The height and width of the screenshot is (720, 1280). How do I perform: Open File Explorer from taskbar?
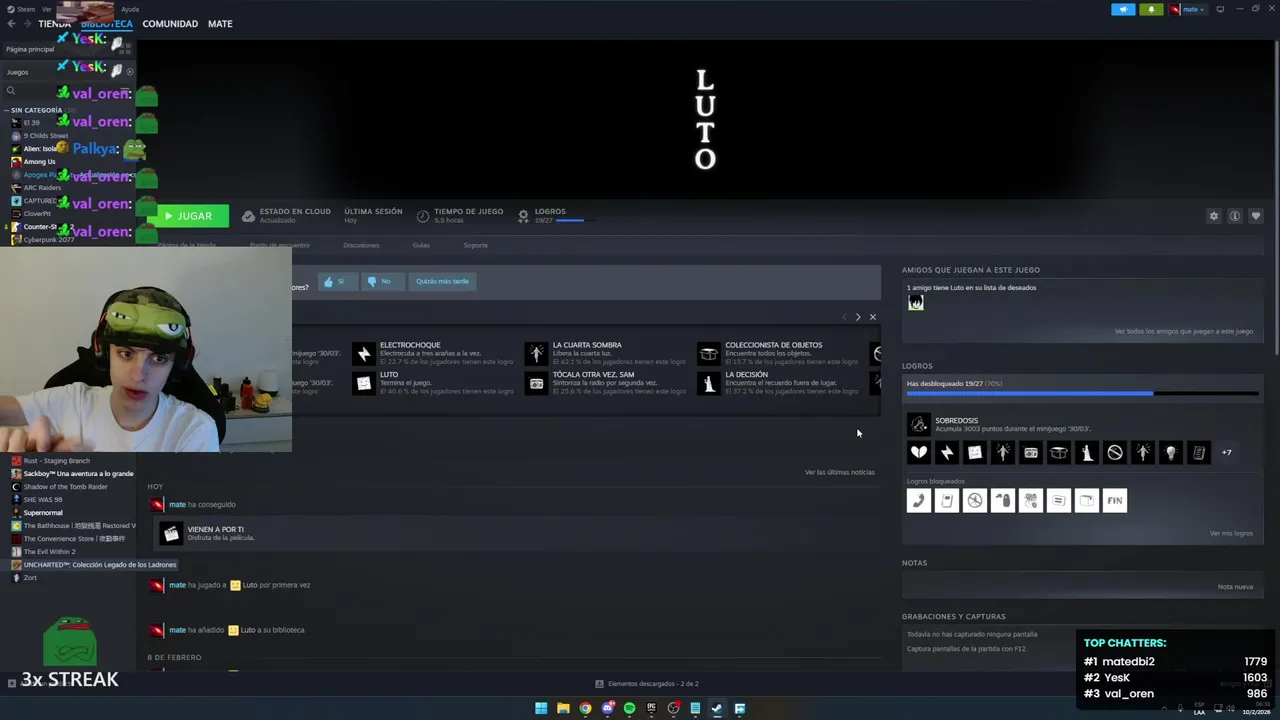tap(563, 708)
